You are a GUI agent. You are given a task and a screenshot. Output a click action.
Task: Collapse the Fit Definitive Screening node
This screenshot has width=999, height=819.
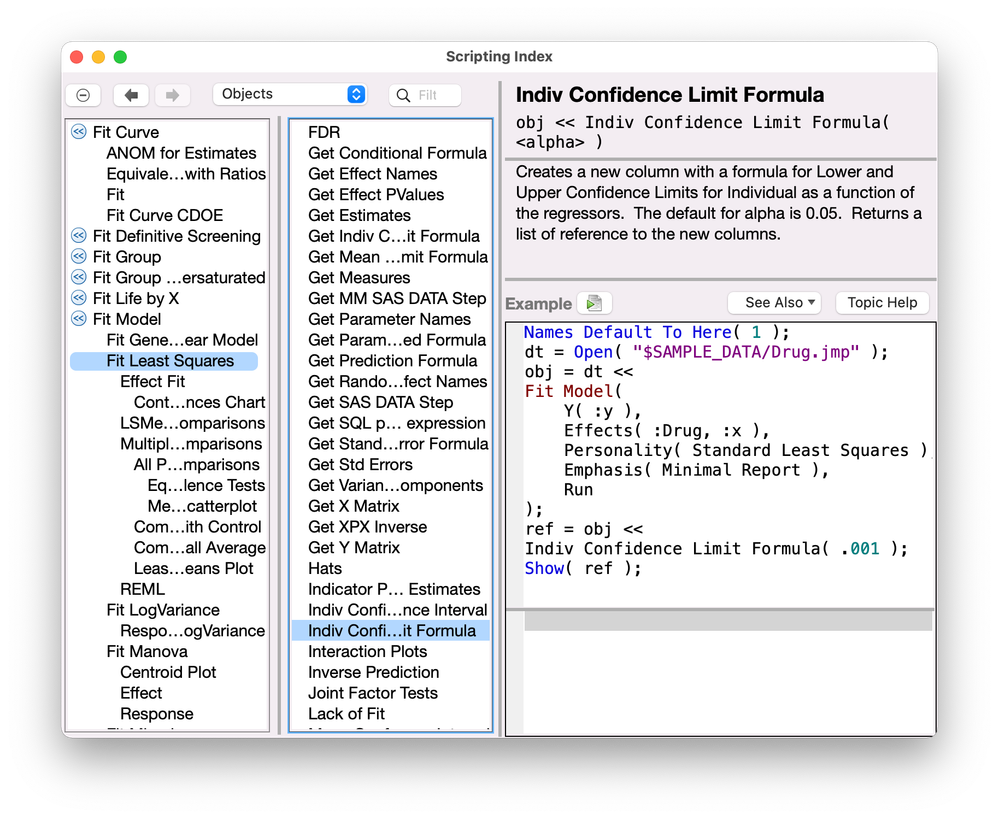point(79,236)
